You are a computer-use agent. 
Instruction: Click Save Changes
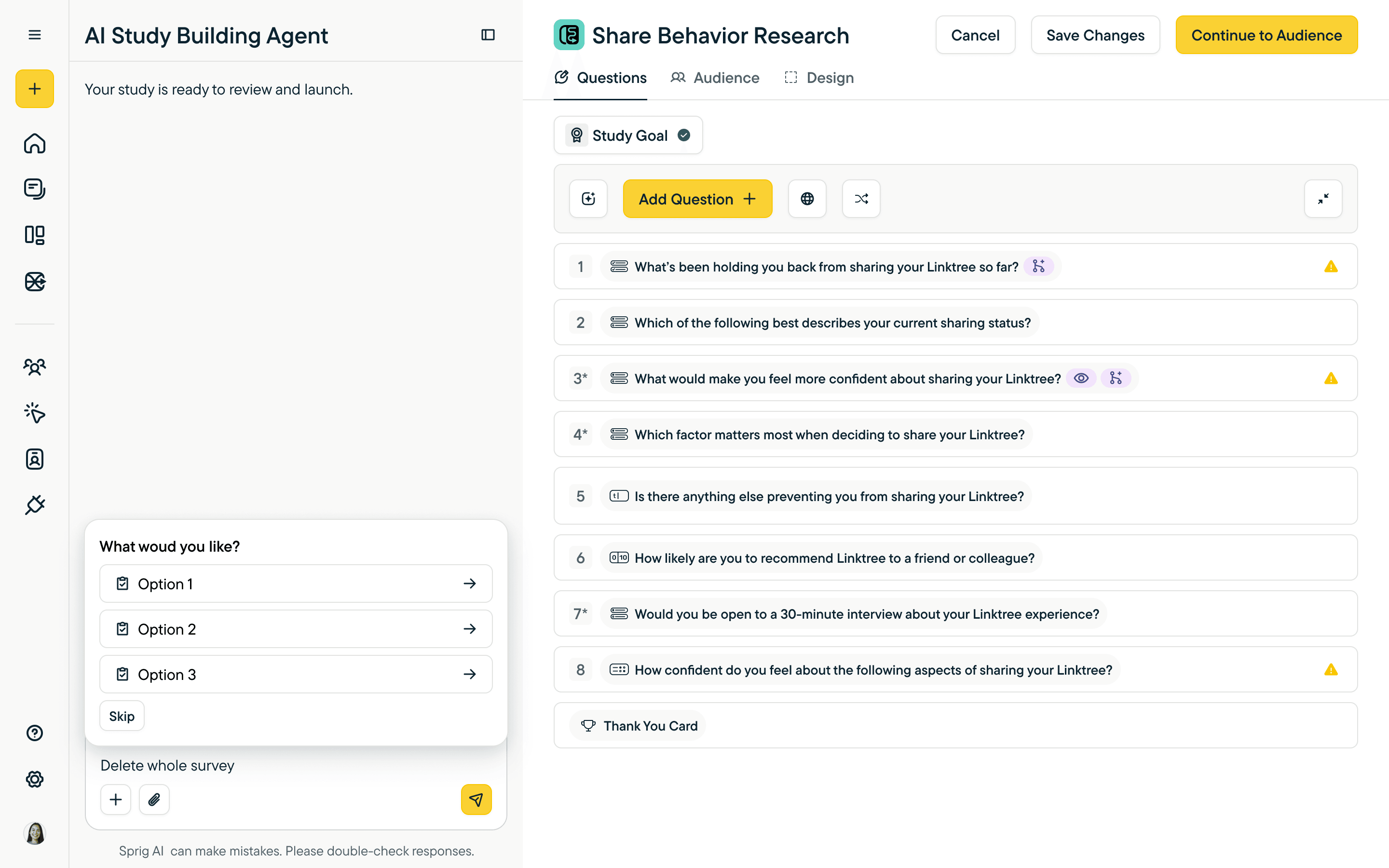coord(1095,35)
